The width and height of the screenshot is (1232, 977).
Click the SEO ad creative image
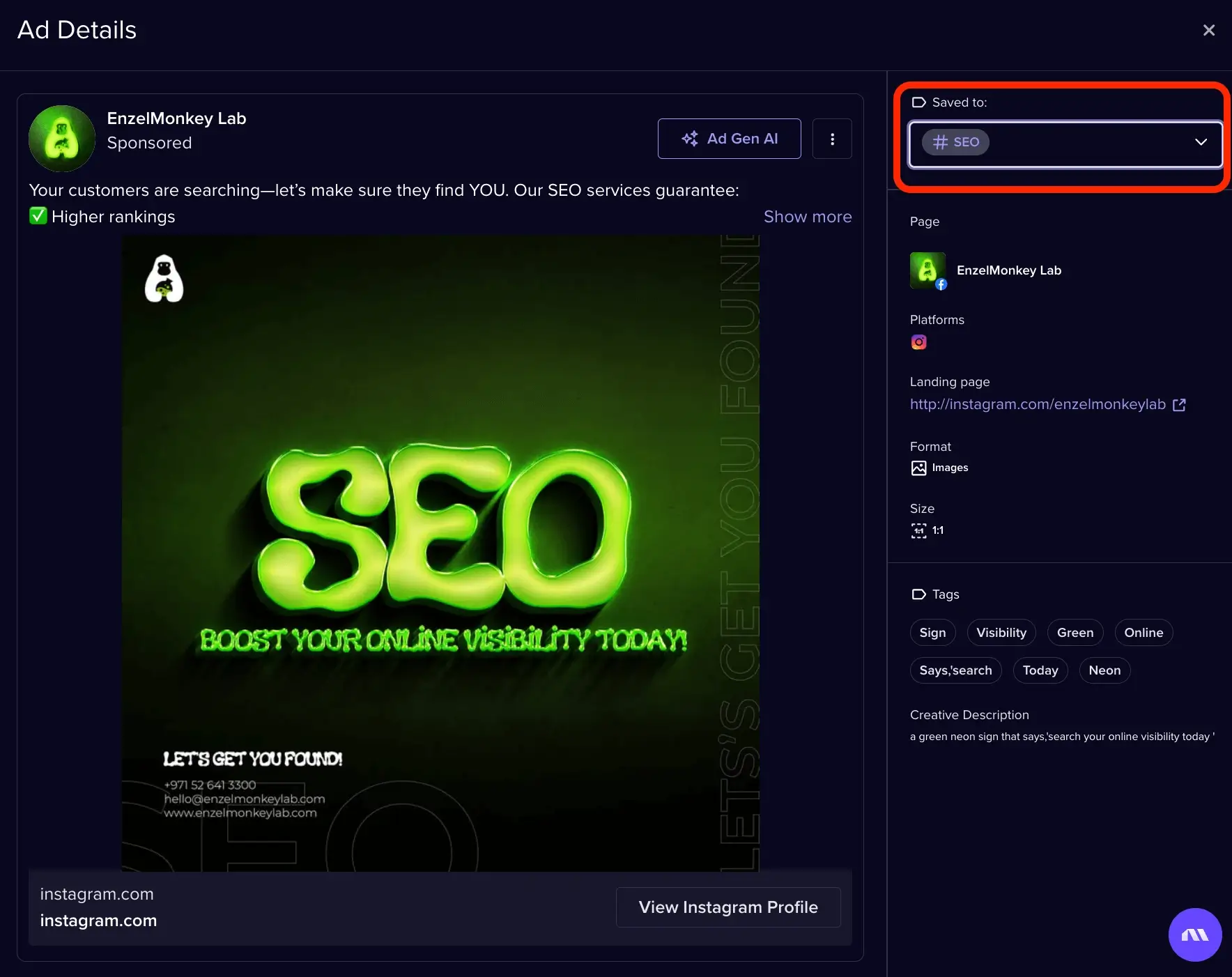tap(440, 553)
